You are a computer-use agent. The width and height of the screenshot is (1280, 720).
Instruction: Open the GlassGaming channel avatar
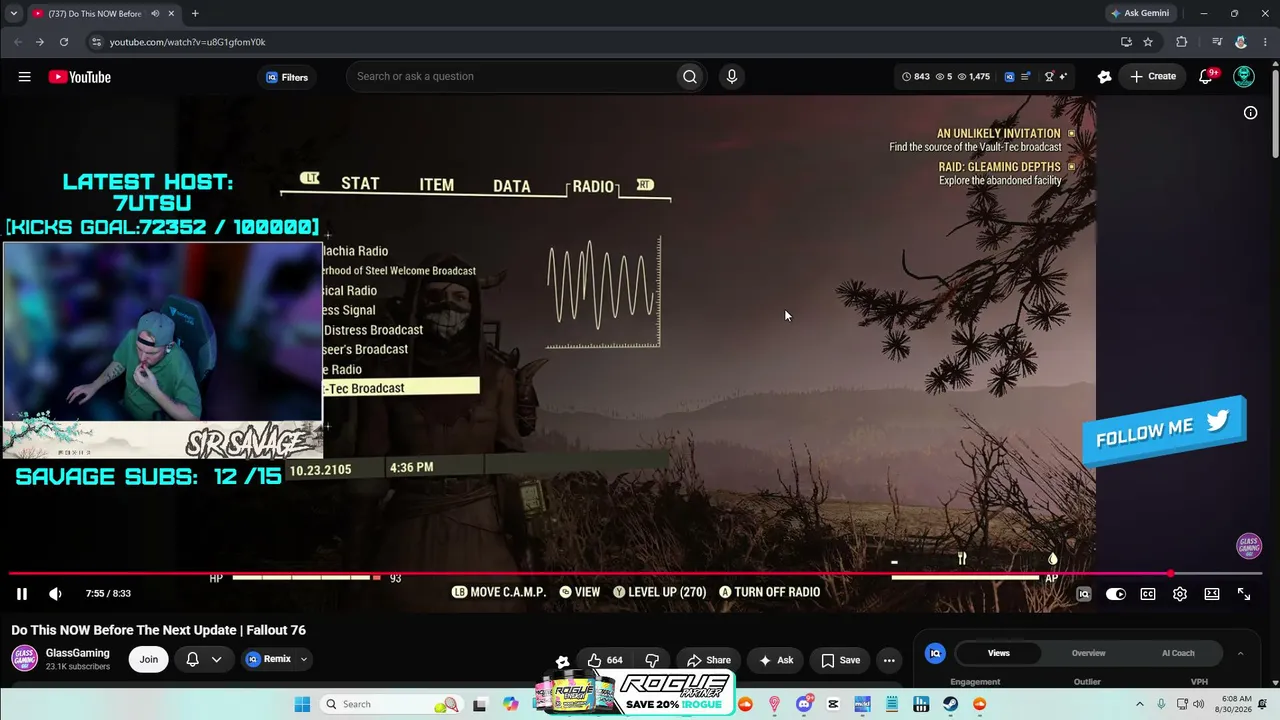click(x=24, y=659)
